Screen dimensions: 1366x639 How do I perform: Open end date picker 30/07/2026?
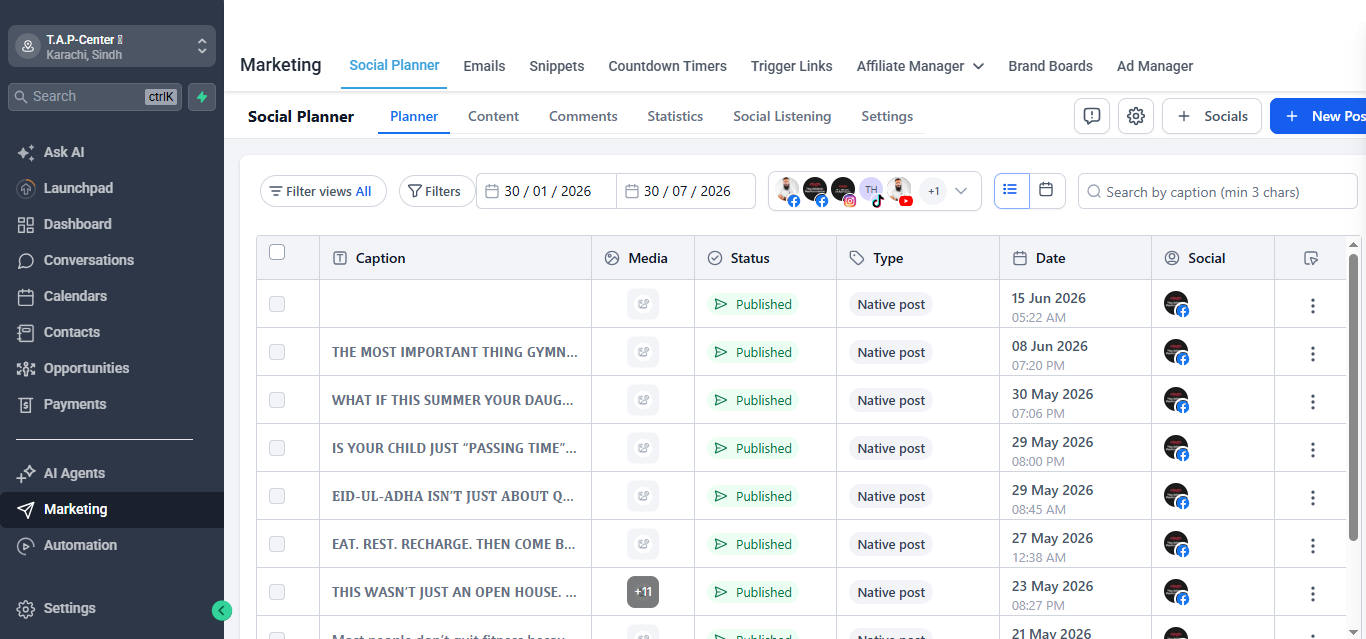click(686, 191)
